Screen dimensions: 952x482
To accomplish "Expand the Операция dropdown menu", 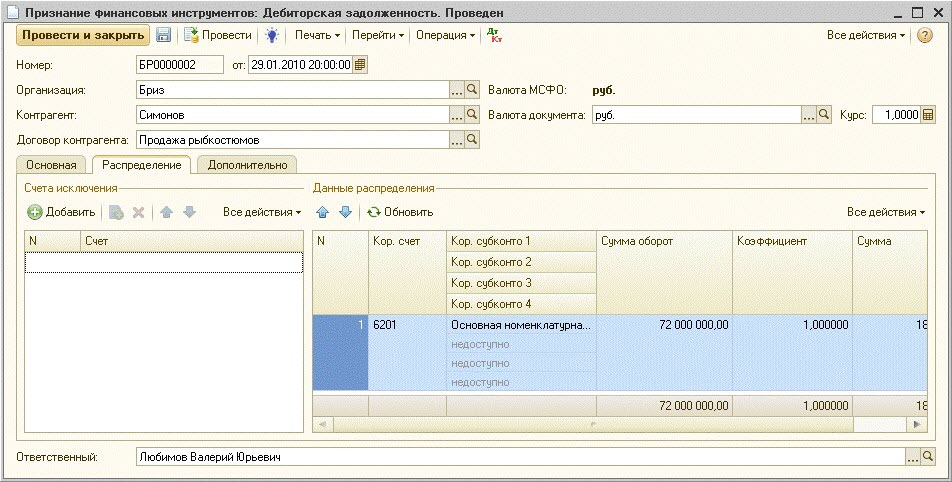I will pyautogui.click(x=445, y=35).
